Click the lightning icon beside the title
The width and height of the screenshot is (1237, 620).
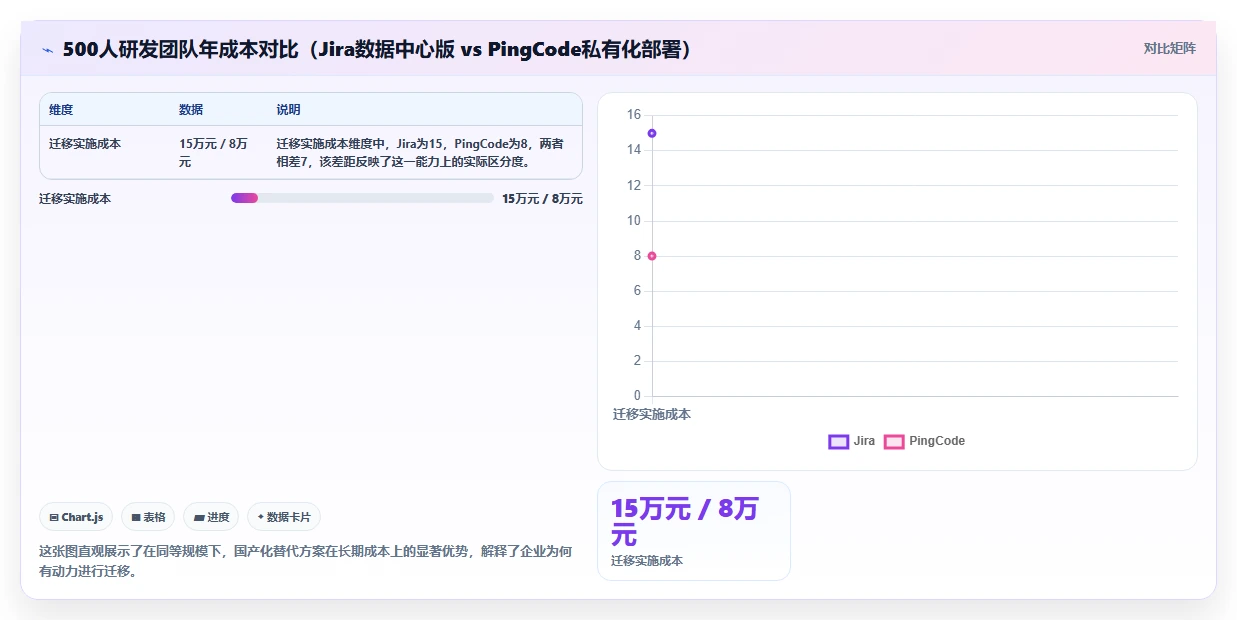(48, 50)
